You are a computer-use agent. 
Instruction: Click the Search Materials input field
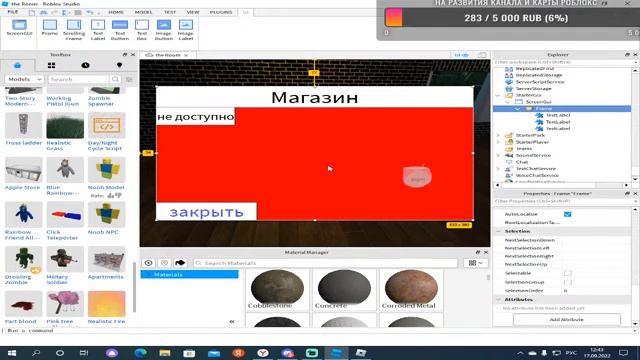[325, 263]
